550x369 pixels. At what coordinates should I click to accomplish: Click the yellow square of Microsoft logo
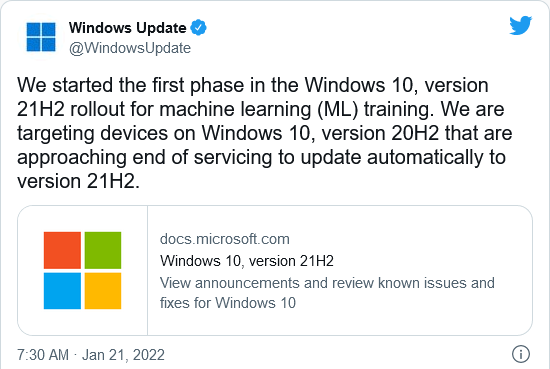click(103, 291)
